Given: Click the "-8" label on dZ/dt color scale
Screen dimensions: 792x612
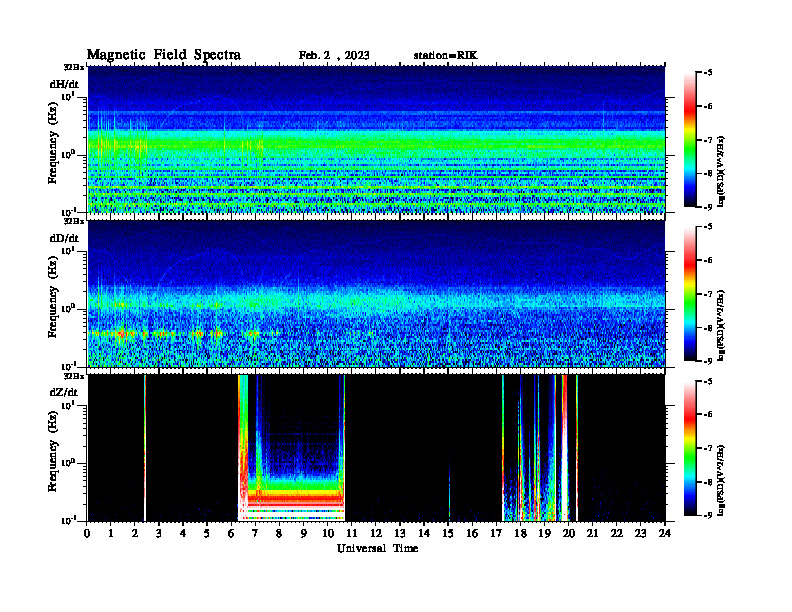Looking at the screenshot, I should coord(708,482).
